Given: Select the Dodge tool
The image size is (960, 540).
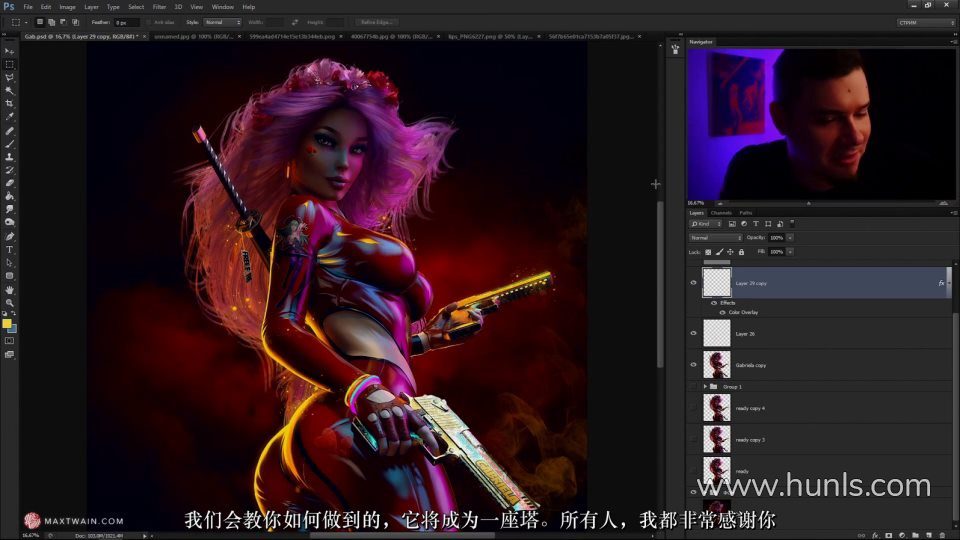Looking at the screenshot, I should coord(9,222).
